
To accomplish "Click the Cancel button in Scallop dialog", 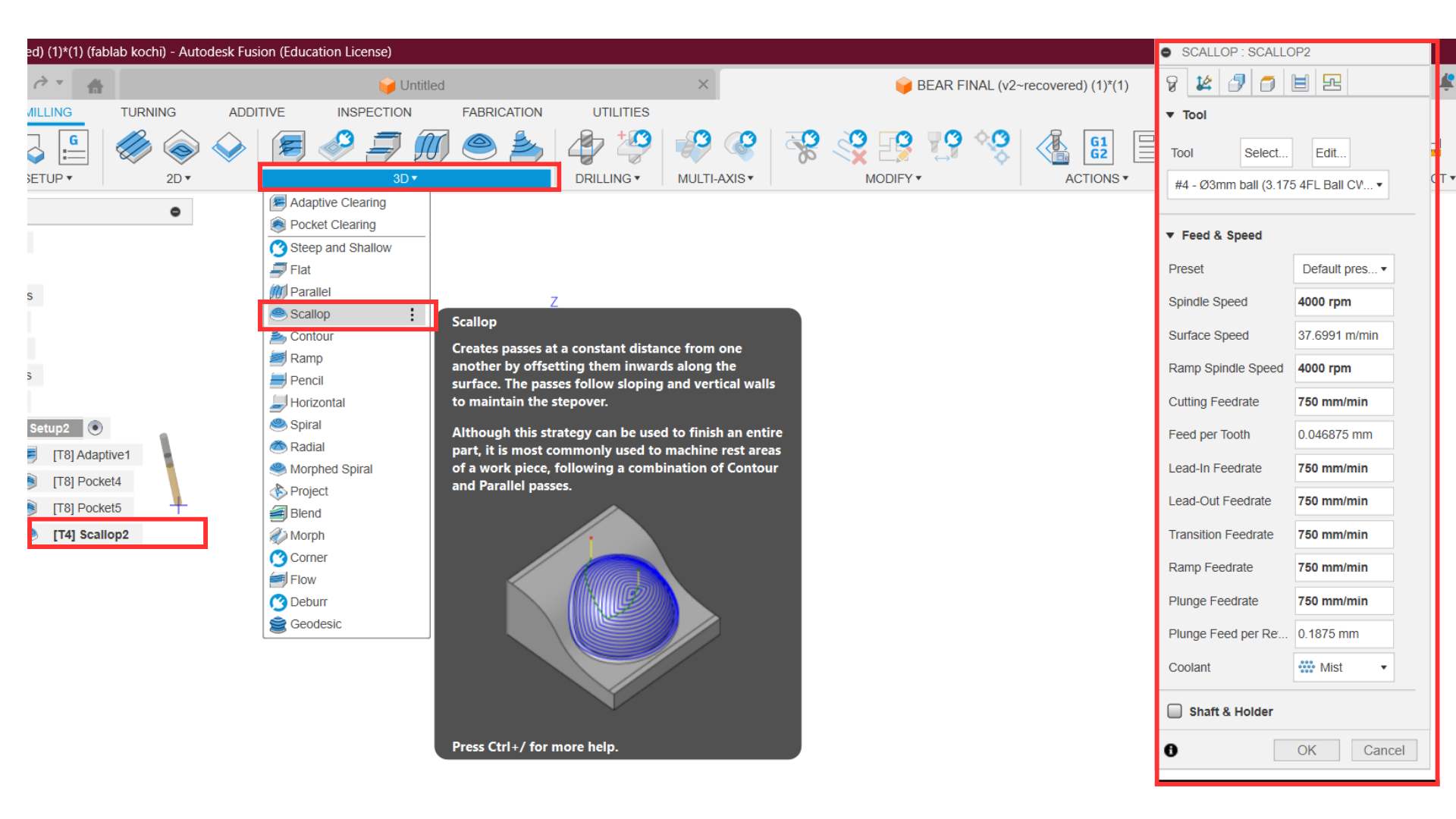I will (1383, 750).
